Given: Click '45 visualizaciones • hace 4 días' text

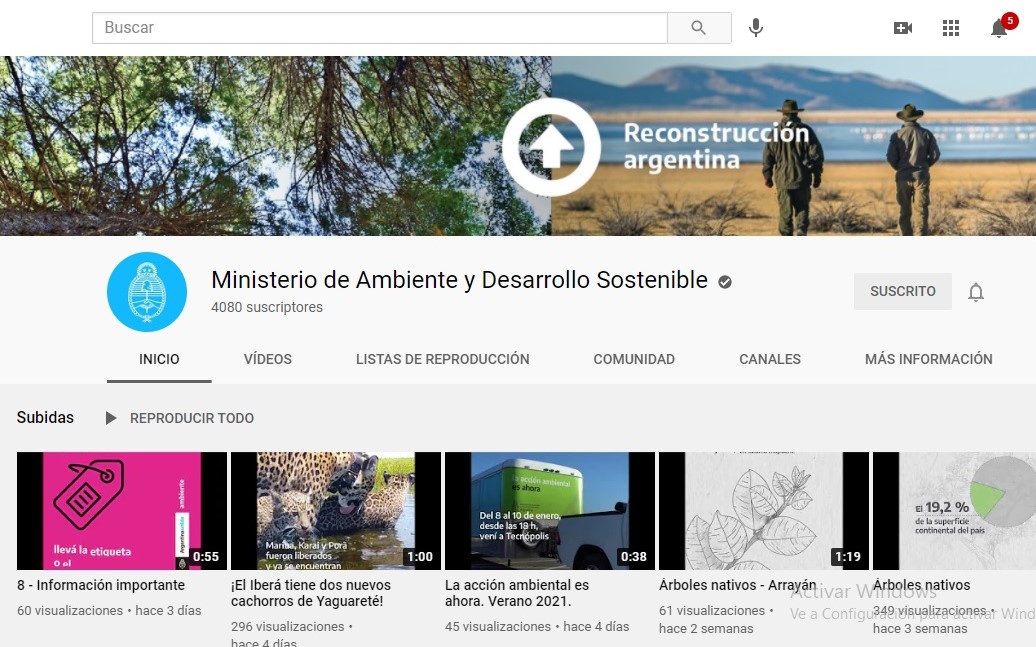Looking at the screenshot, I should [537, 627].
